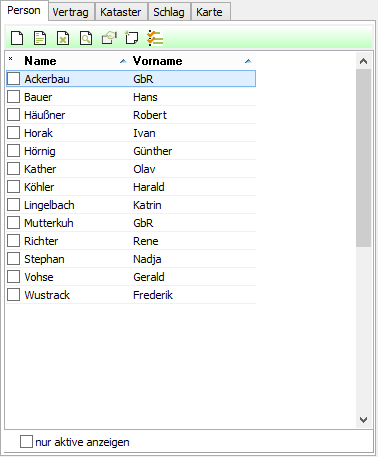This screenshot has width=378, height=457.
Task: Click the orange checklist icon
Action: click(x=155, y=38)
